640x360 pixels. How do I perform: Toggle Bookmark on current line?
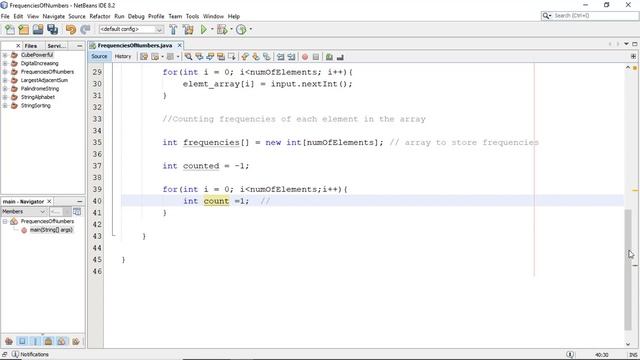(x=267, y=57)
